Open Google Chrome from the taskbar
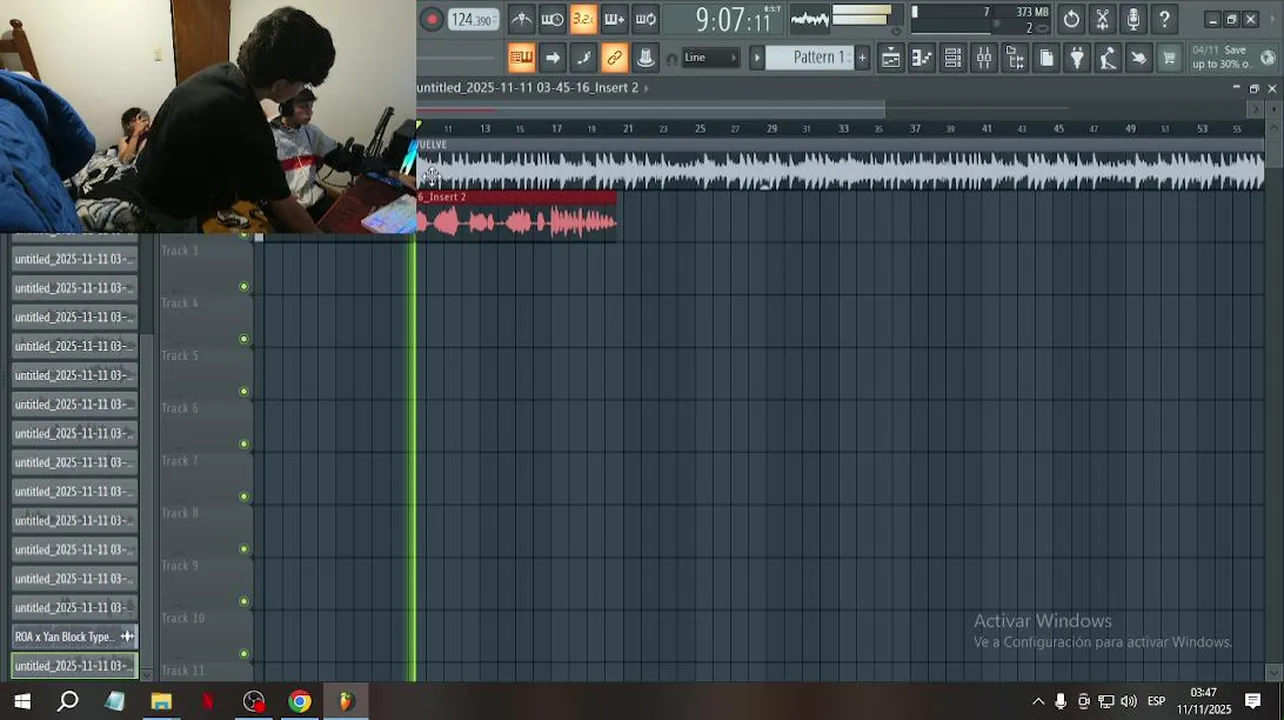Screen dimensions: 1284x720 point(300,701)
